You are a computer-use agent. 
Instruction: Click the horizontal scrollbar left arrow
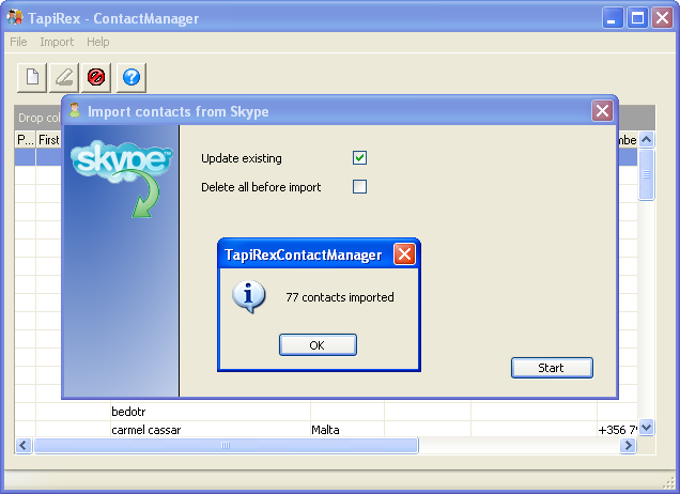[x=23, y=445]
